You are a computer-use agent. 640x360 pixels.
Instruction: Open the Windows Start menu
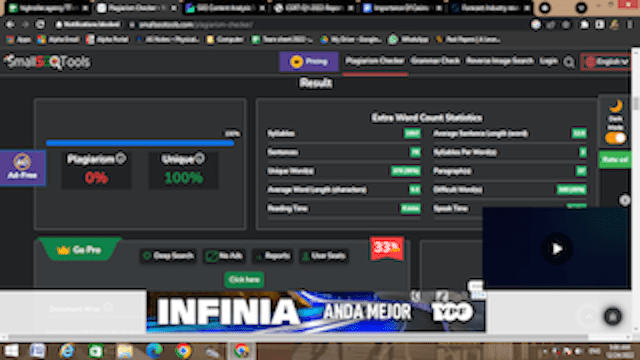(x=11, y=351)
